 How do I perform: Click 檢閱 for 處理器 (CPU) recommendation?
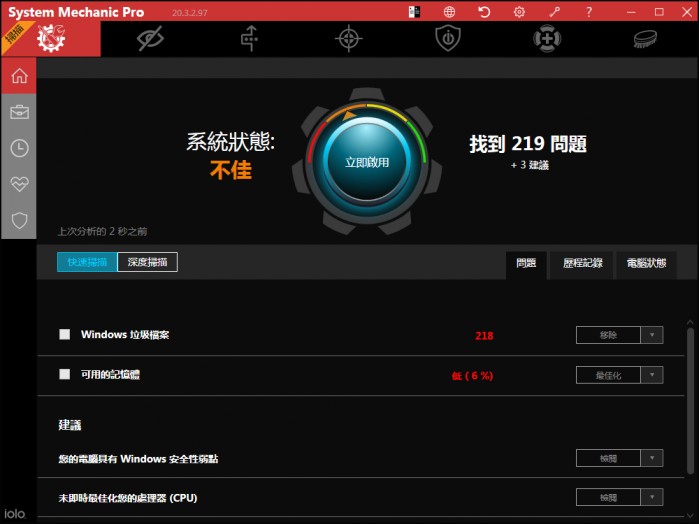point(609,497)
